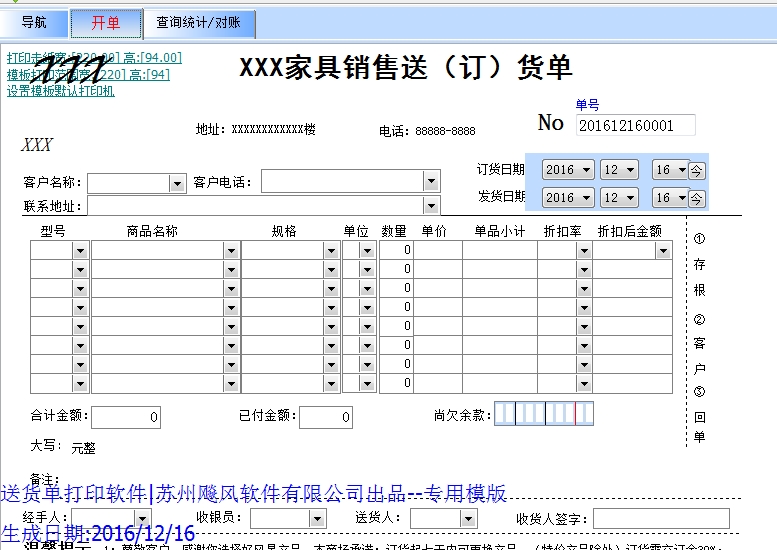Click the 单号 order number field
Image resolution: width=777 pixels, height=550 pixels.
click(635, 125)
